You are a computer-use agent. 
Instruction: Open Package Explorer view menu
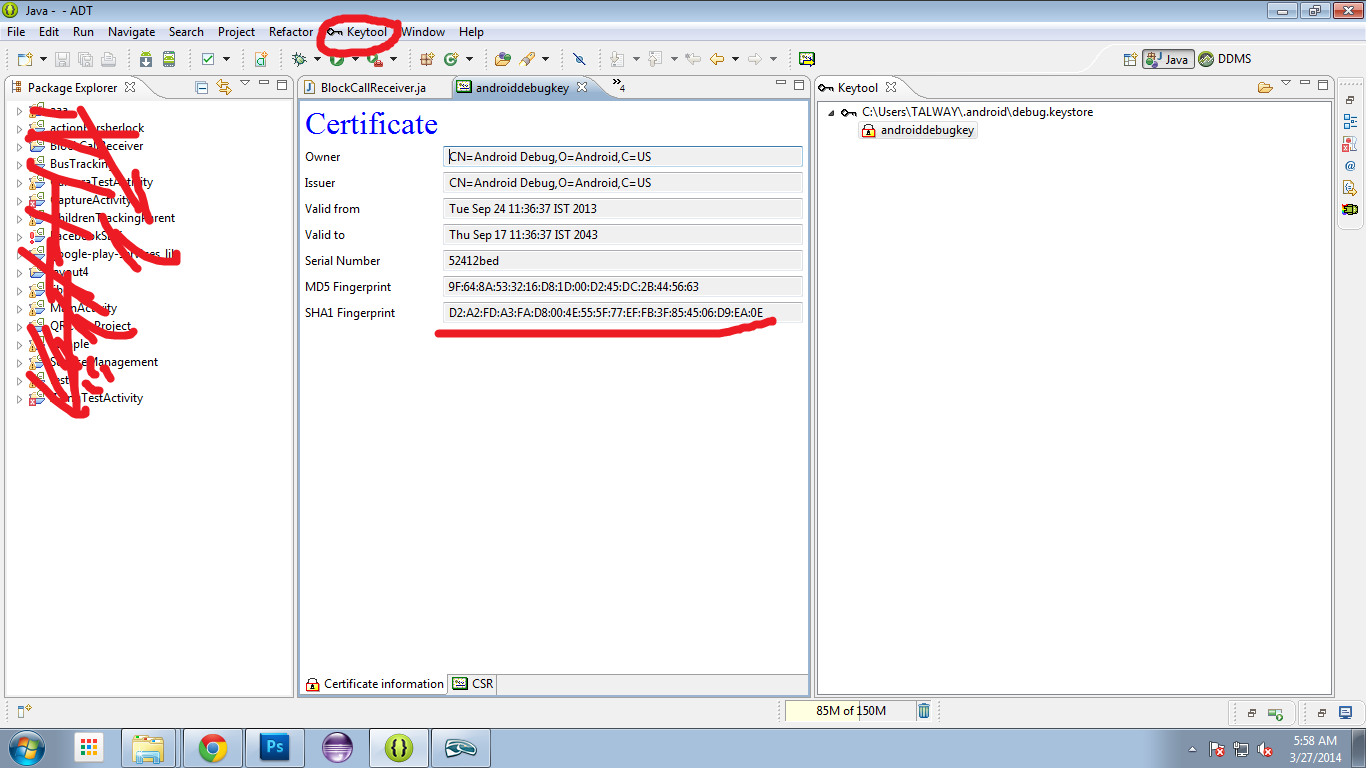(245, 85)
